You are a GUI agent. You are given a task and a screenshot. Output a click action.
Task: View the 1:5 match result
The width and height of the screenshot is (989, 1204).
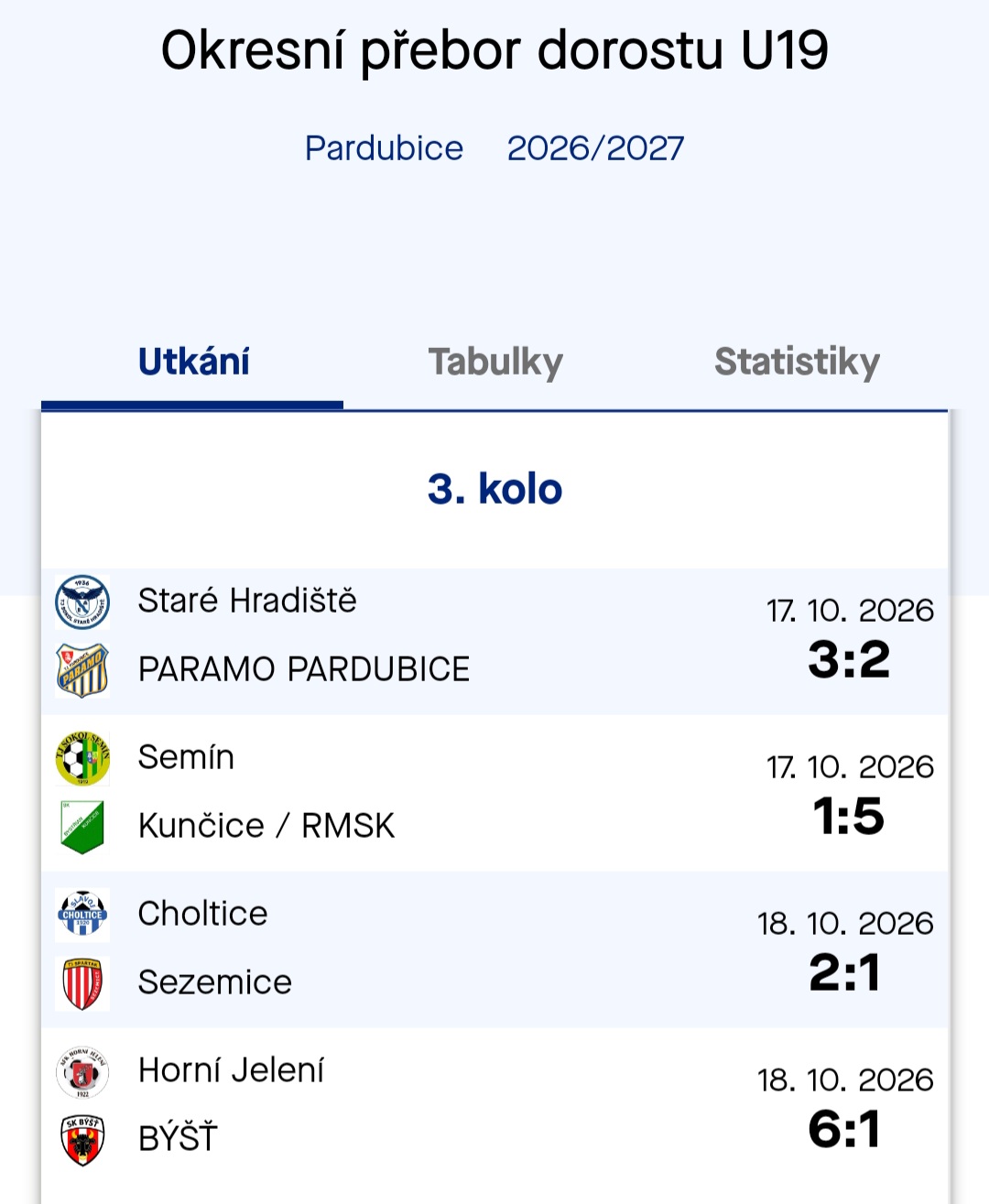tap(849, 816)
